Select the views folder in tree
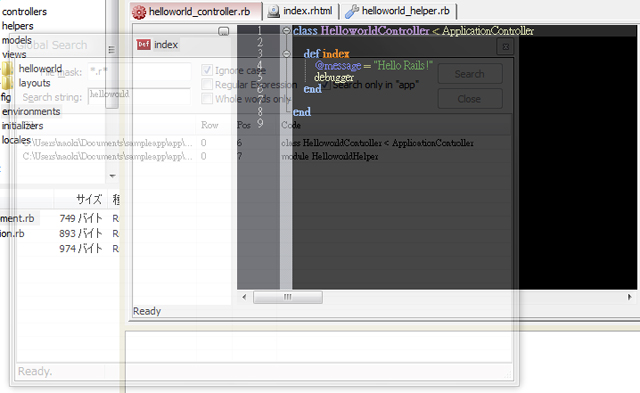The width and height of the screenshot is (640, 393). coord(14,54)
